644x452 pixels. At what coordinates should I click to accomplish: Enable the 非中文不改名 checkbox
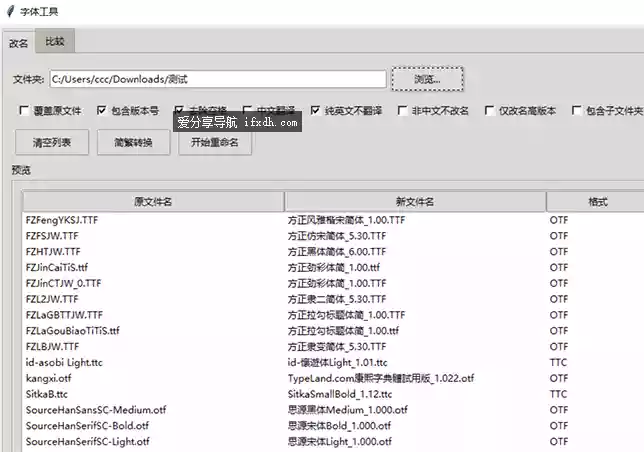(402, 110)
